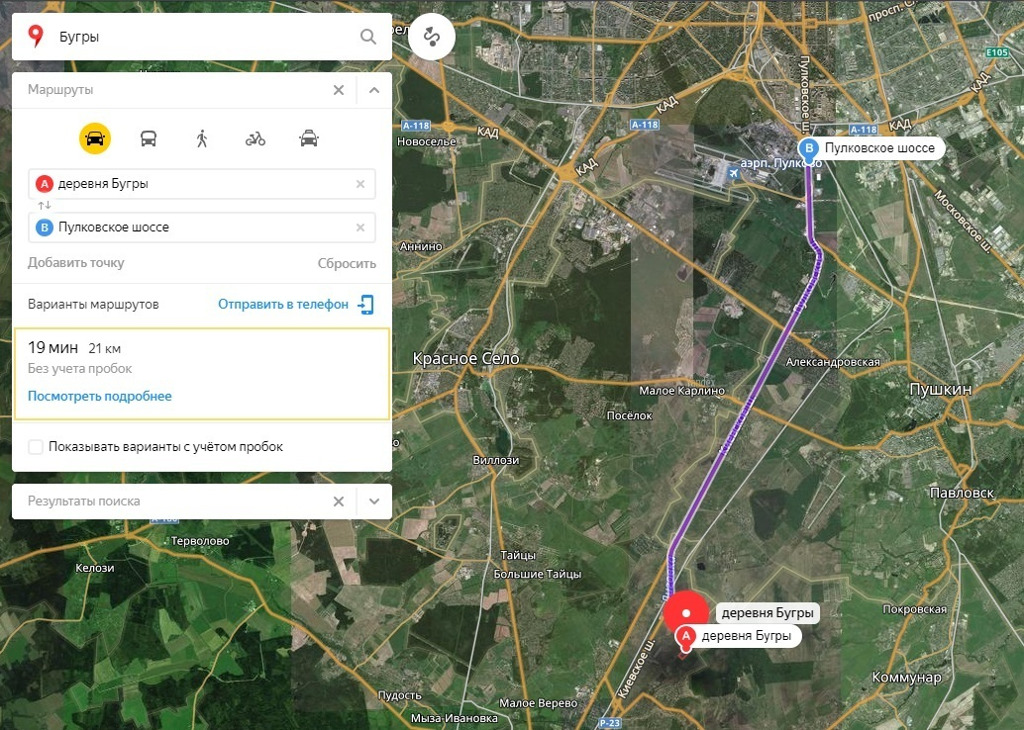Close the Маршруты panel
Viewport: 1024px width, 730px height.
pyautogui.click(x=338, y=90)
